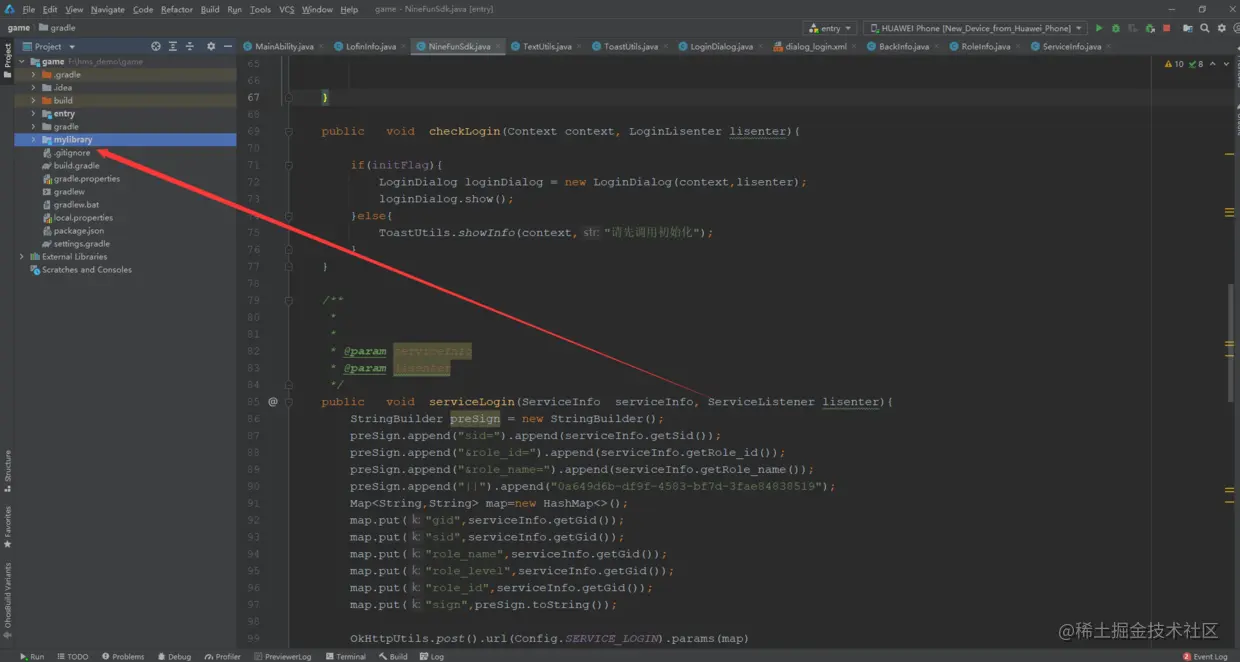Click the preSign variable on line 86

474,419
